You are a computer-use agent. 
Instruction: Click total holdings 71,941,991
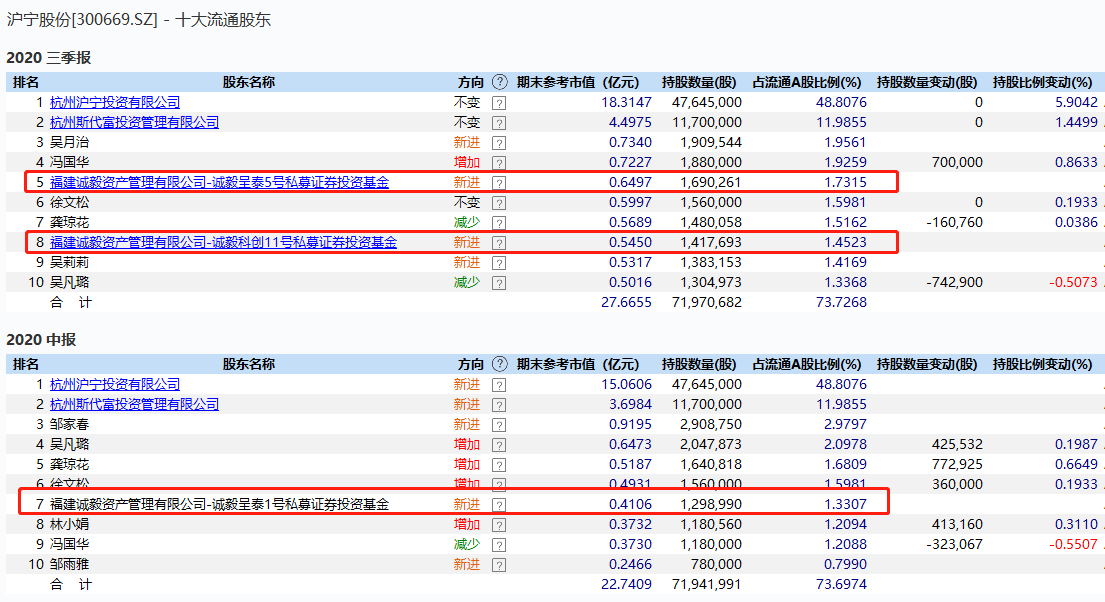[707, 584]
